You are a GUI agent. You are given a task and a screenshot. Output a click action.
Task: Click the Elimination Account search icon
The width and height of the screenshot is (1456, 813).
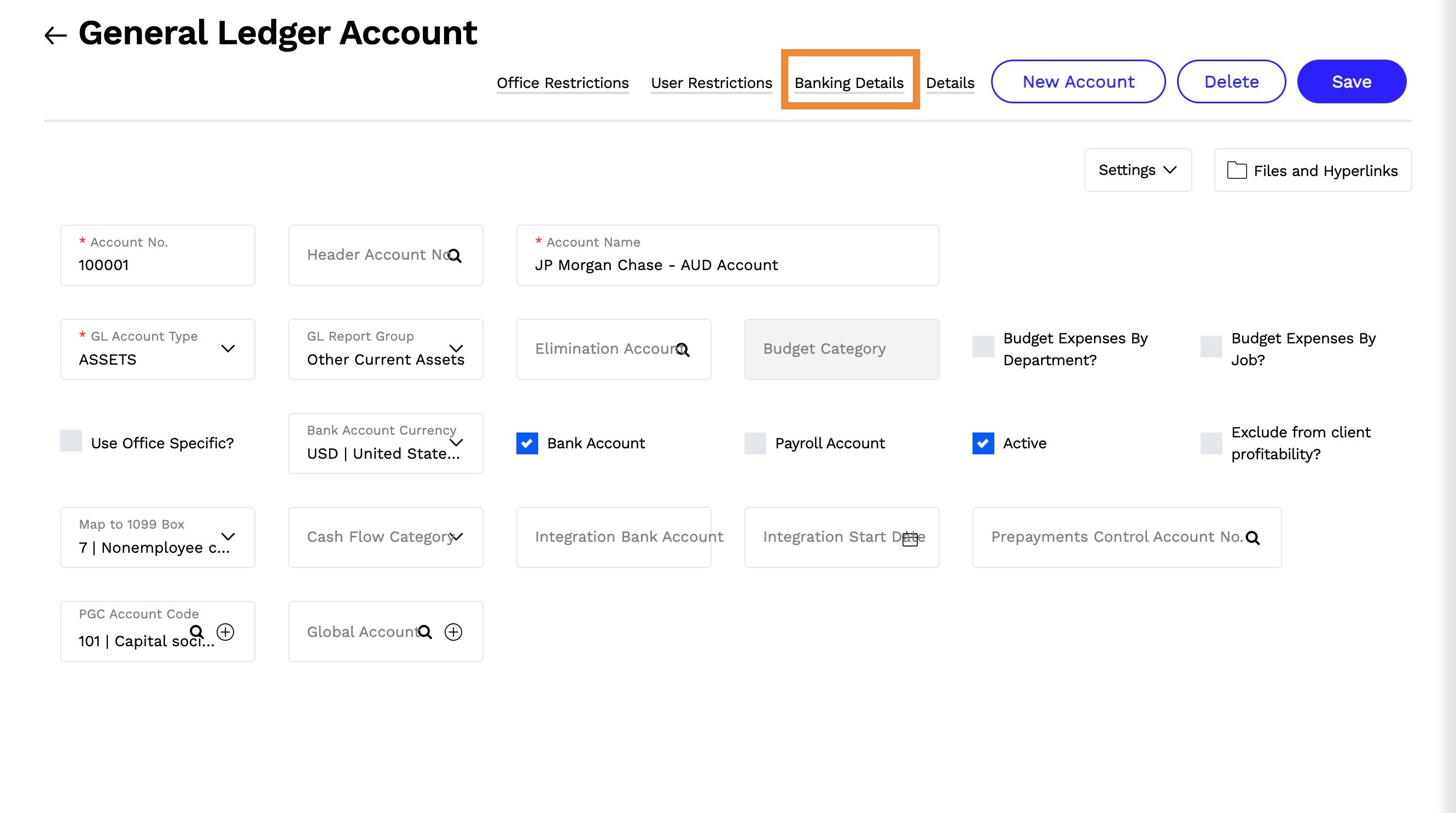tap(682, 350)
